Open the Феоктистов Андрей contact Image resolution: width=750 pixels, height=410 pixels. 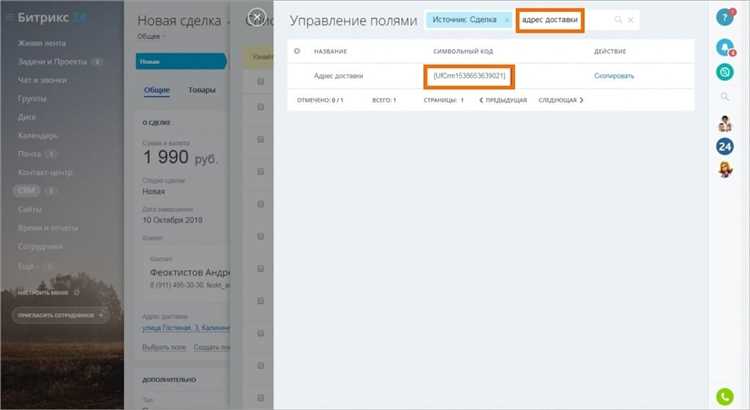(189, 272)
